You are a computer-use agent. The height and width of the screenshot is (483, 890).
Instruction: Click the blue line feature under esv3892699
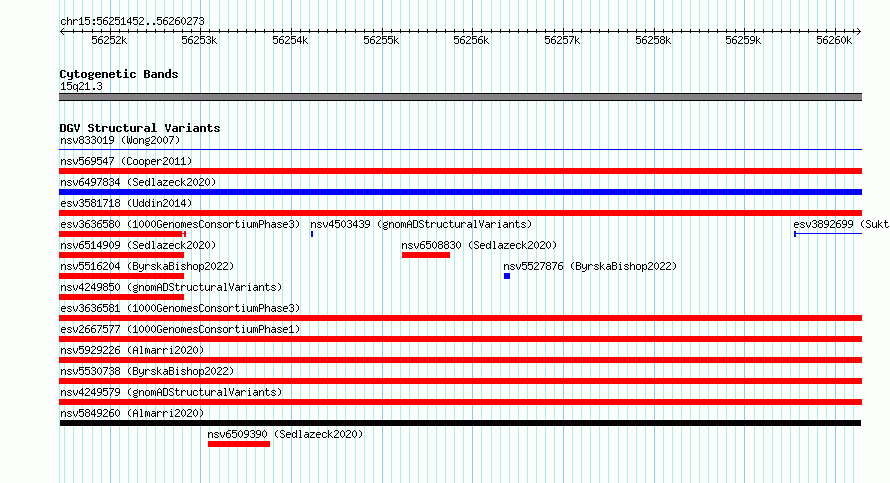coord(828,234)
